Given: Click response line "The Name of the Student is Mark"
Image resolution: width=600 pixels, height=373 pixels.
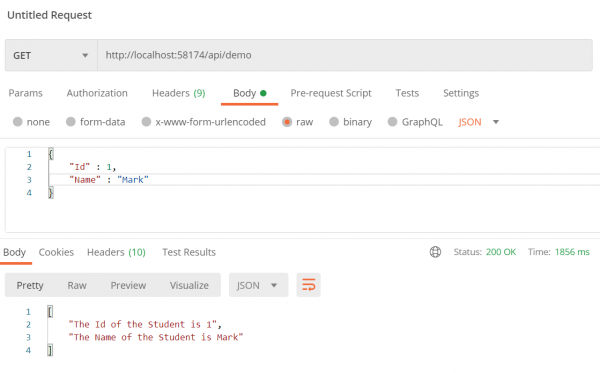Looking at the screenshot, I should point(156,337).
